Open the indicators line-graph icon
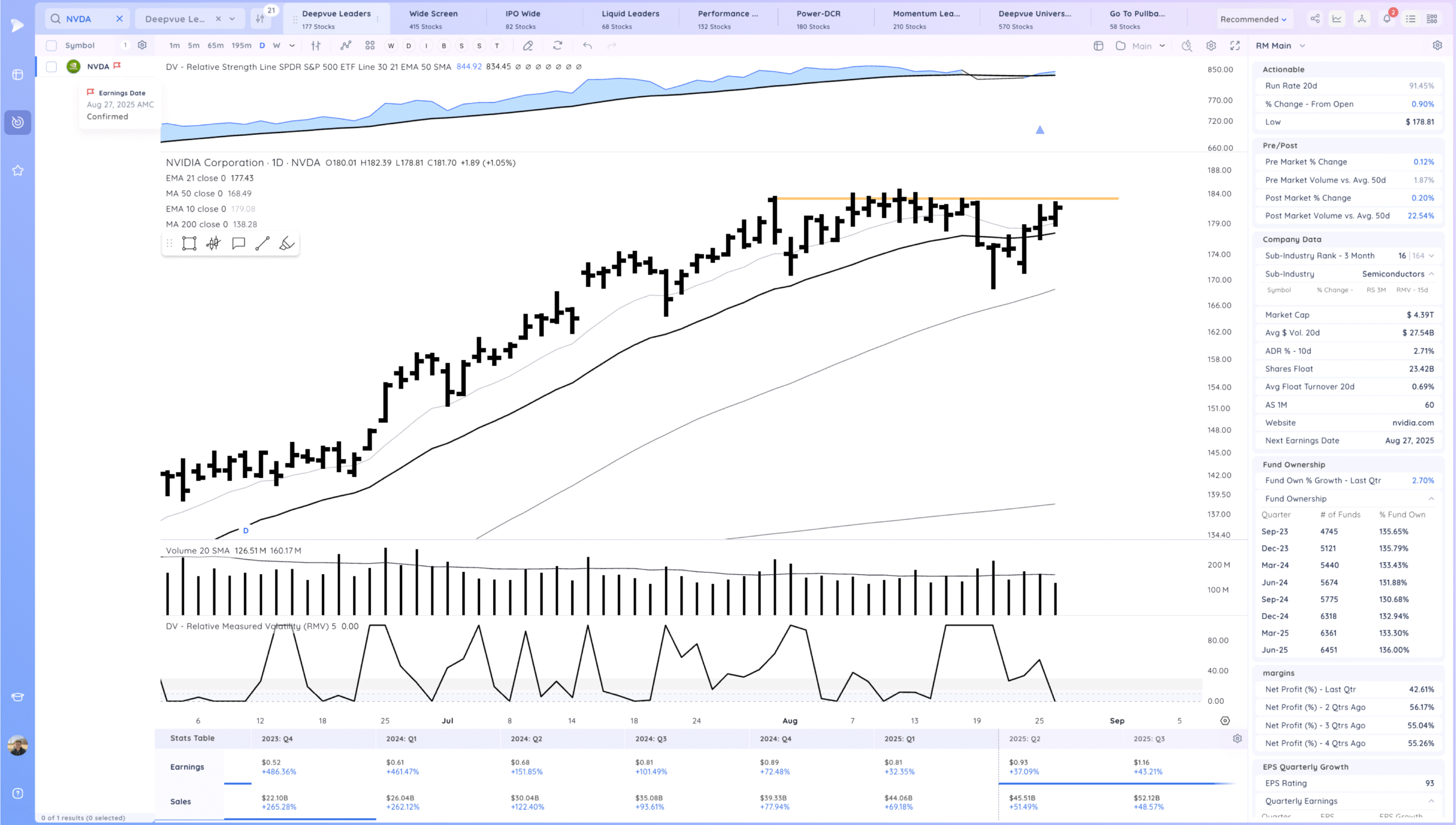Viewport: 1456px width, 825px height. (x=346, y=46)
